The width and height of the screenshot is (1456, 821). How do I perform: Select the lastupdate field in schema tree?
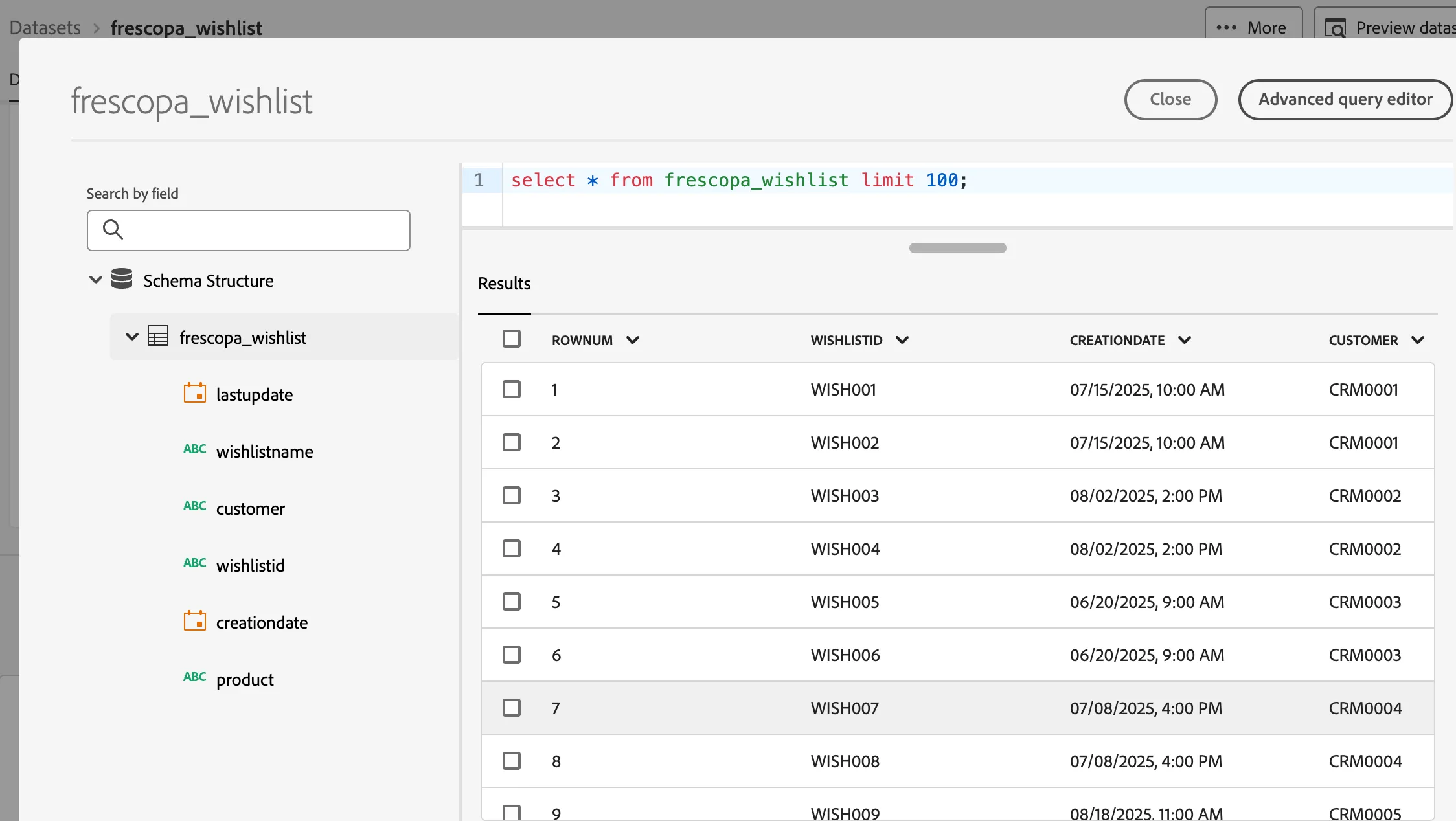click(x=254, y=395)
